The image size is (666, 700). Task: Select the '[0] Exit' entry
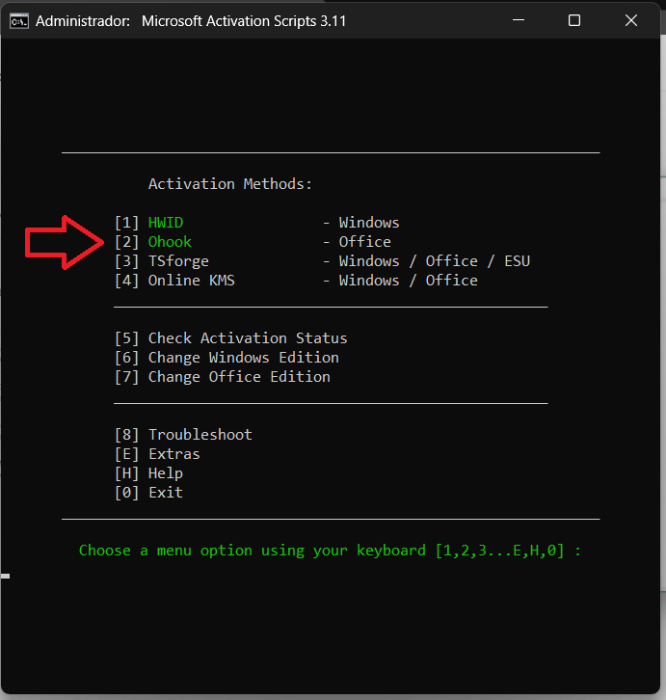tap(149, 493)
